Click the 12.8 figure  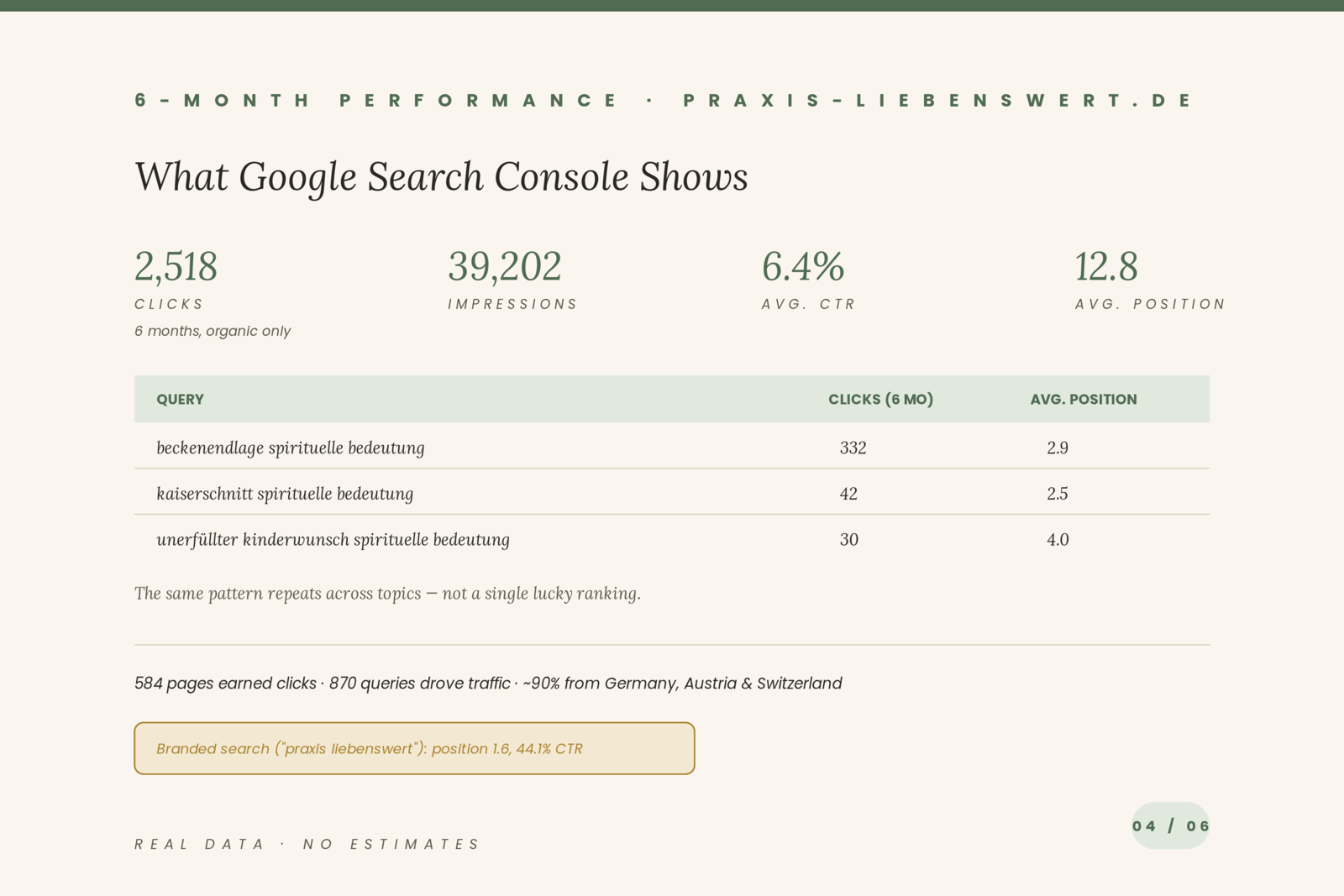point(1106,266)
